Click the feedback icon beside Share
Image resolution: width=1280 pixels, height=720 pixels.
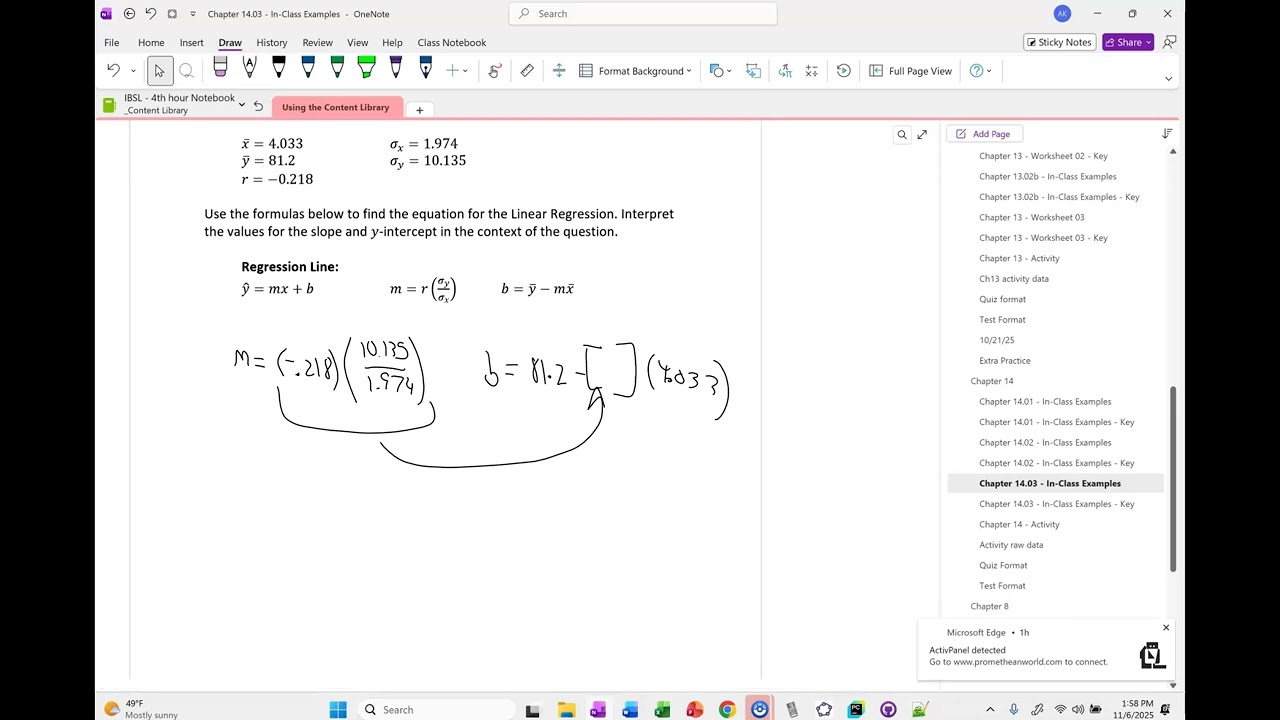pyautogui.click(x=1169, y=42)
